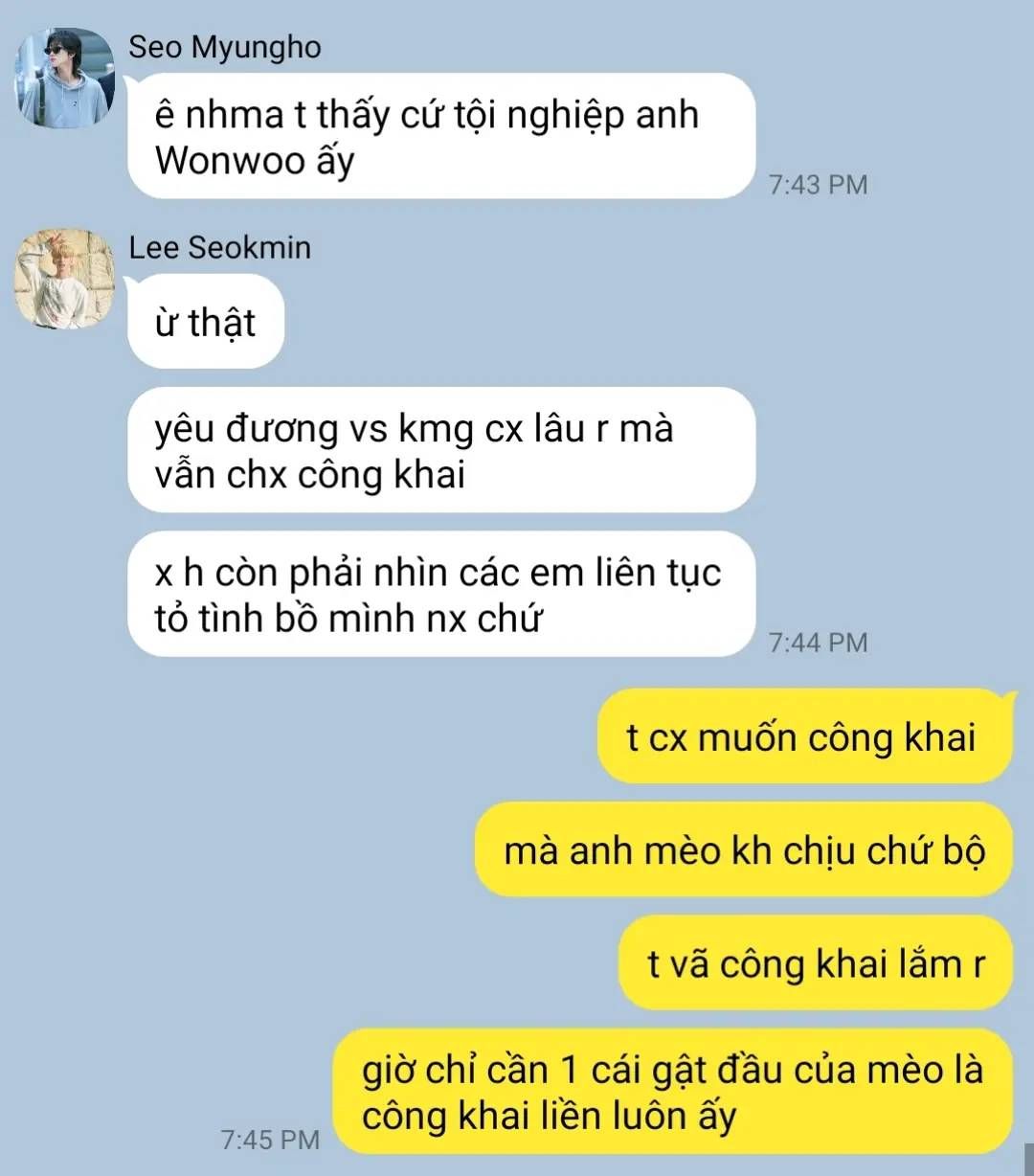Open Lee Seokmin's profile avatar
Screen dimensions: 1034x1176
pos(64,279)
